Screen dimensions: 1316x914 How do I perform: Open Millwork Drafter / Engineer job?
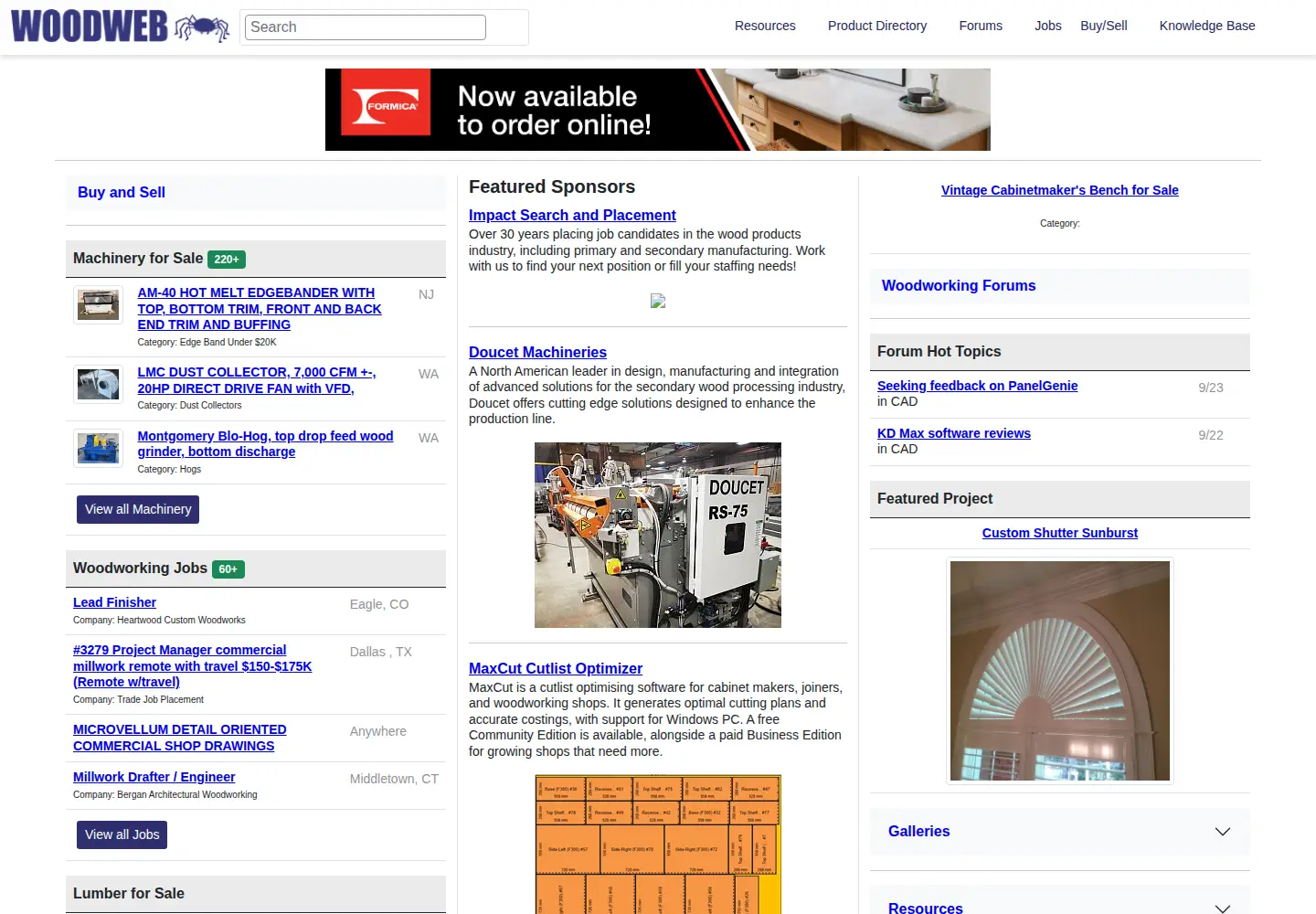point(154,777)
